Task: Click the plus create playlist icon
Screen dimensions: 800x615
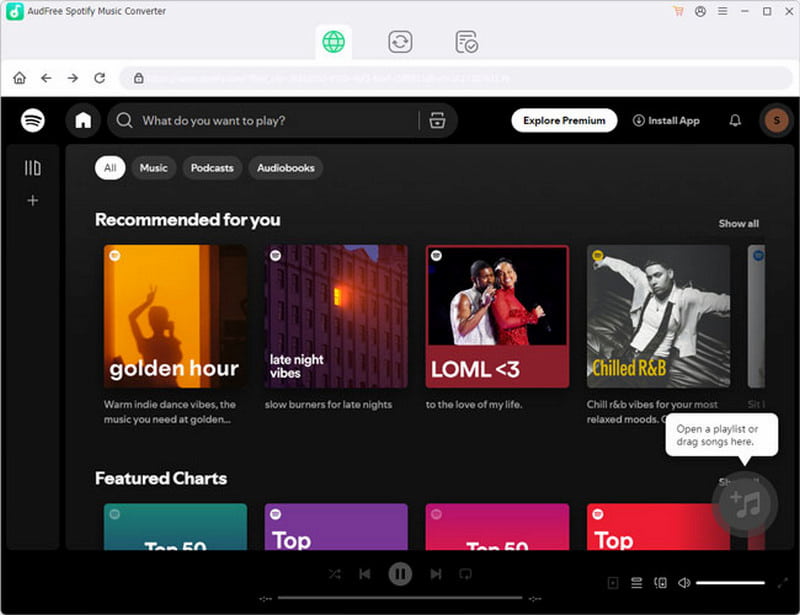Action: click(x=33, y=201)
